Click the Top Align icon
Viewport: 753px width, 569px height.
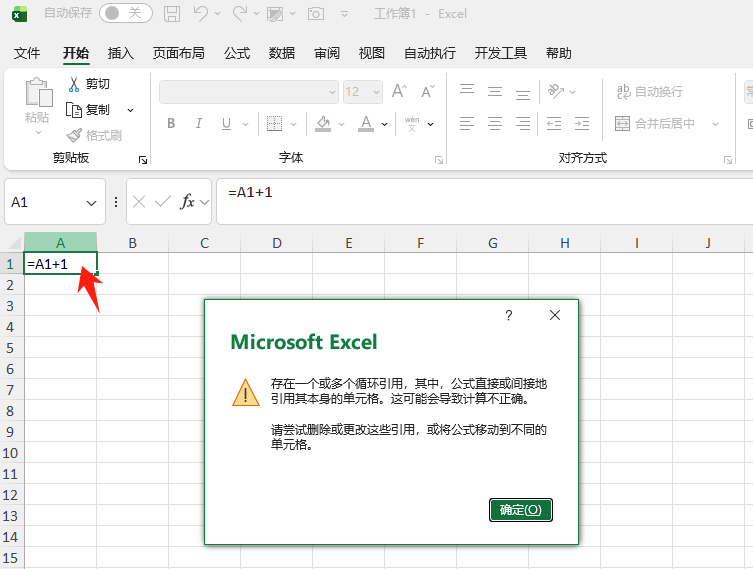pos(467,91)
